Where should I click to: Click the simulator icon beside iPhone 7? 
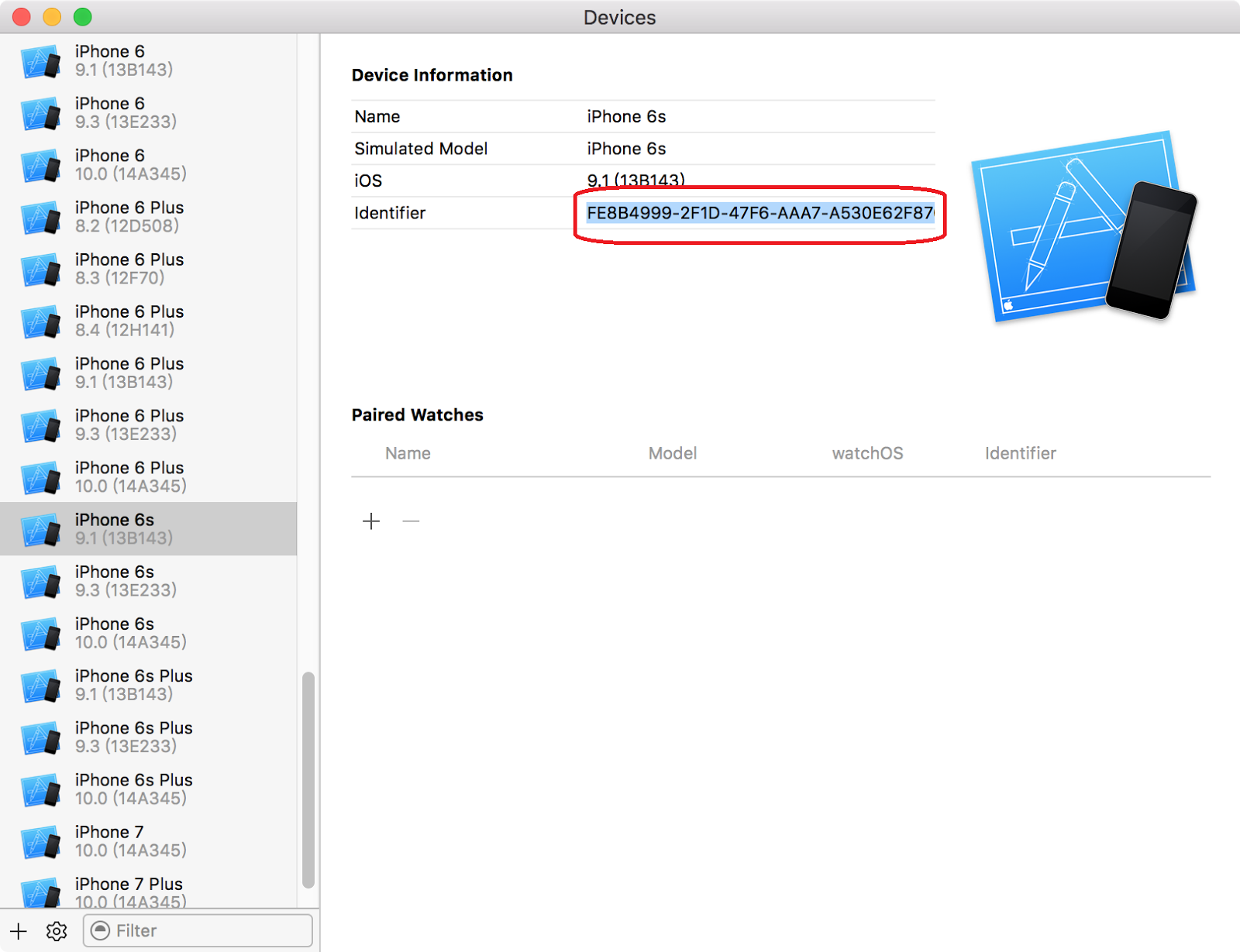(40, 841)
